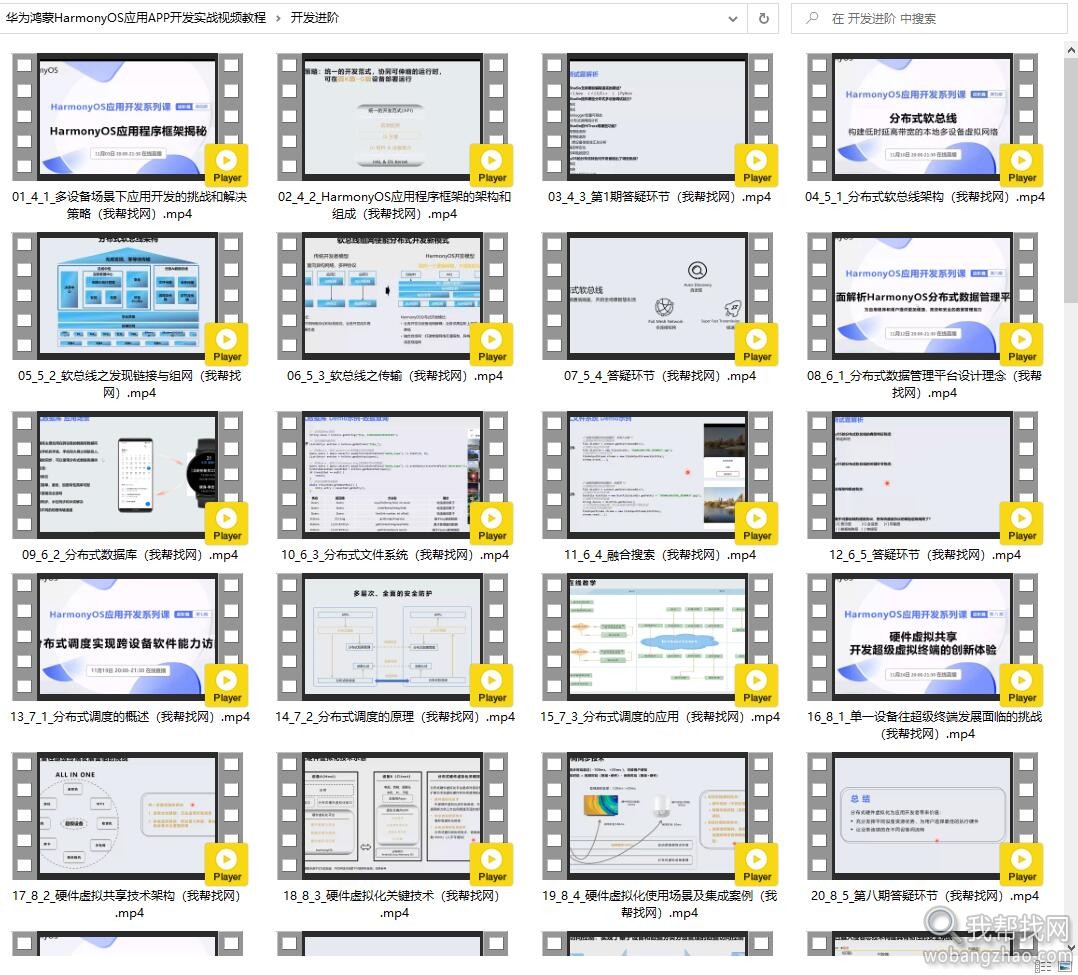1078x975 pixels.
Task: Click file name 10_6_3_分布式文件系统
Action: (395, 555)
